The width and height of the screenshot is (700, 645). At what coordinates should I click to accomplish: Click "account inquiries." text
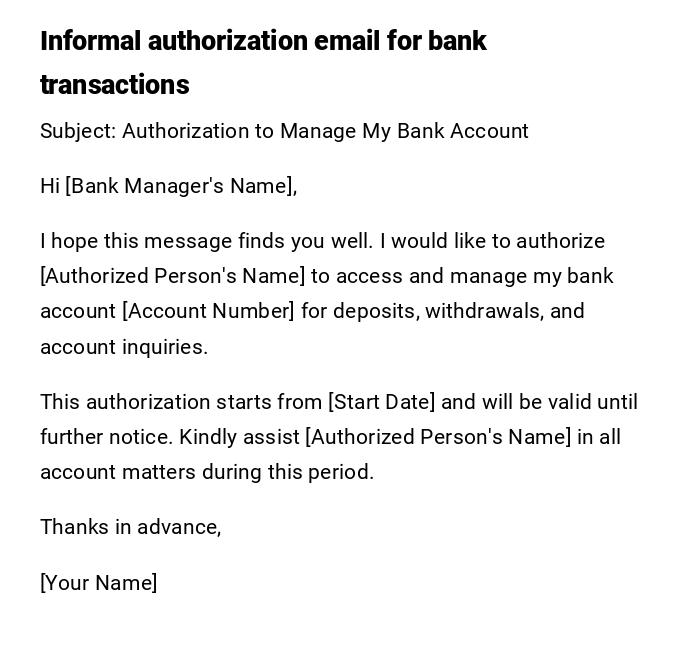tap(124, 347)
